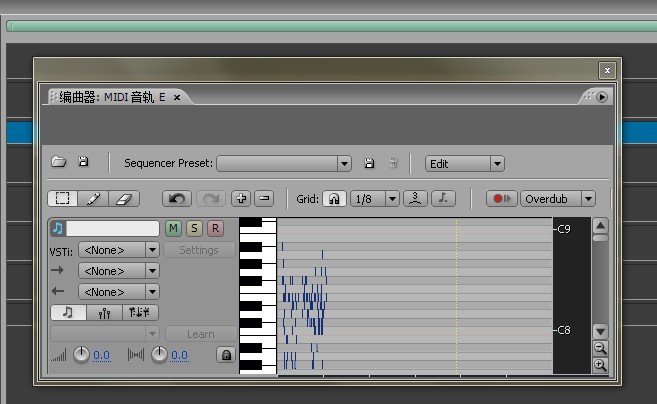Viewport: 657px width, 404px height.
Task: Open the MIDI output None dropdown
Action: tap(119, 292)
